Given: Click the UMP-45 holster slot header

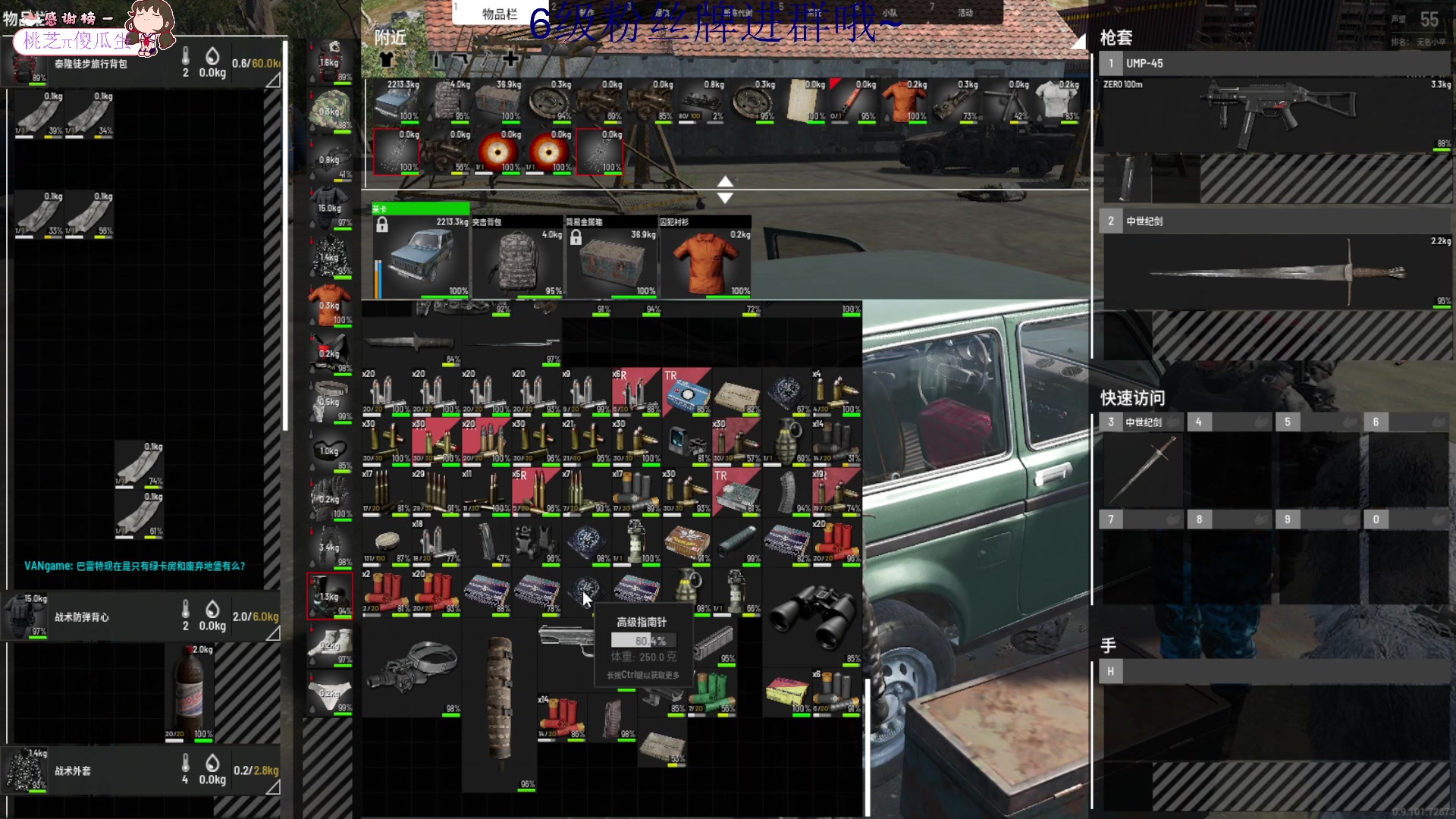Looking at the screenshot, I should click(x=1276, y=63).
